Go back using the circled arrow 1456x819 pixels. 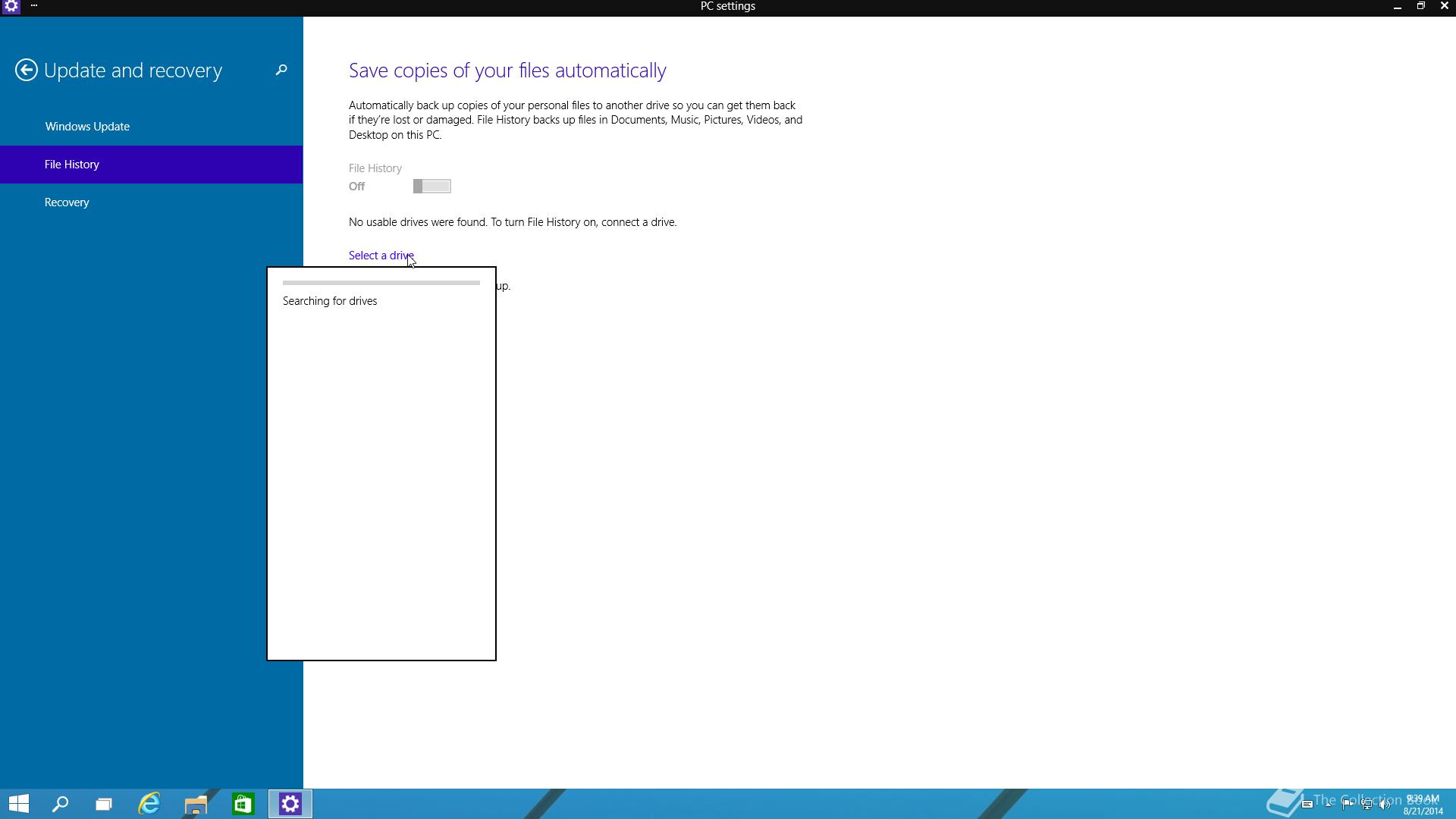coord(27,70)
